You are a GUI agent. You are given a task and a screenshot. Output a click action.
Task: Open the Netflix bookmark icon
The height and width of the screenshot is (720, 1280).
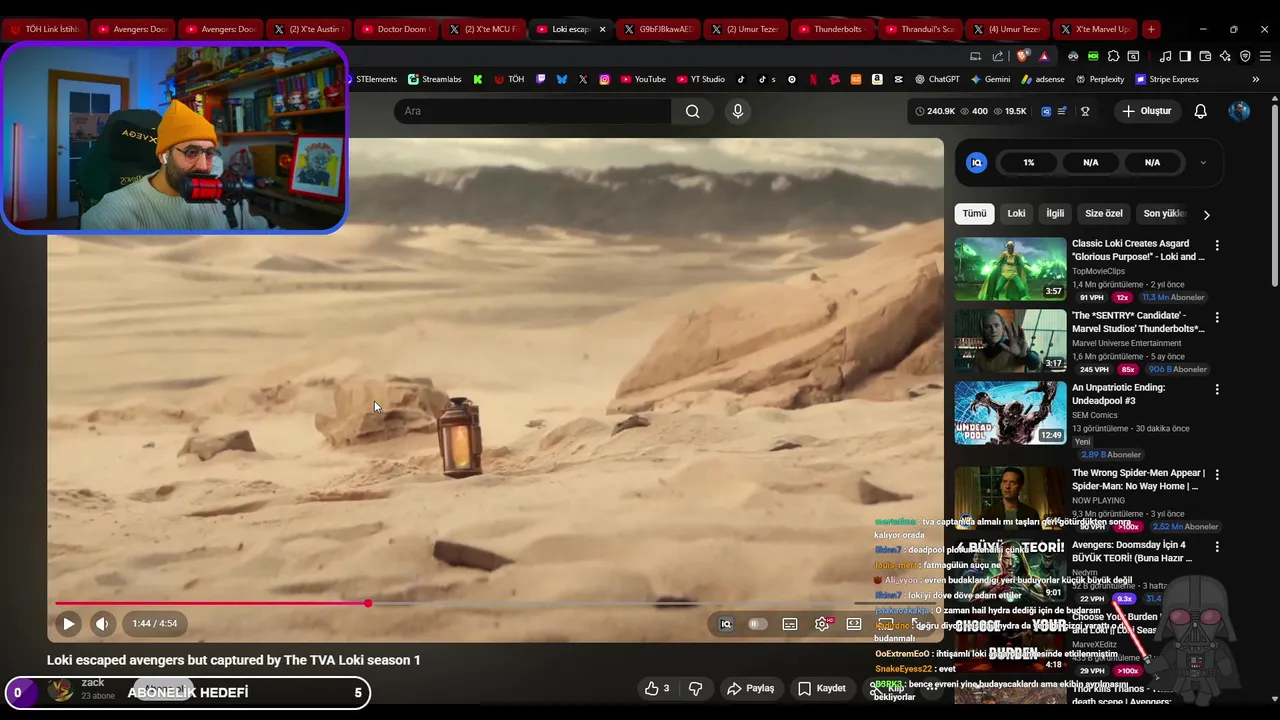tap(813, 79)
